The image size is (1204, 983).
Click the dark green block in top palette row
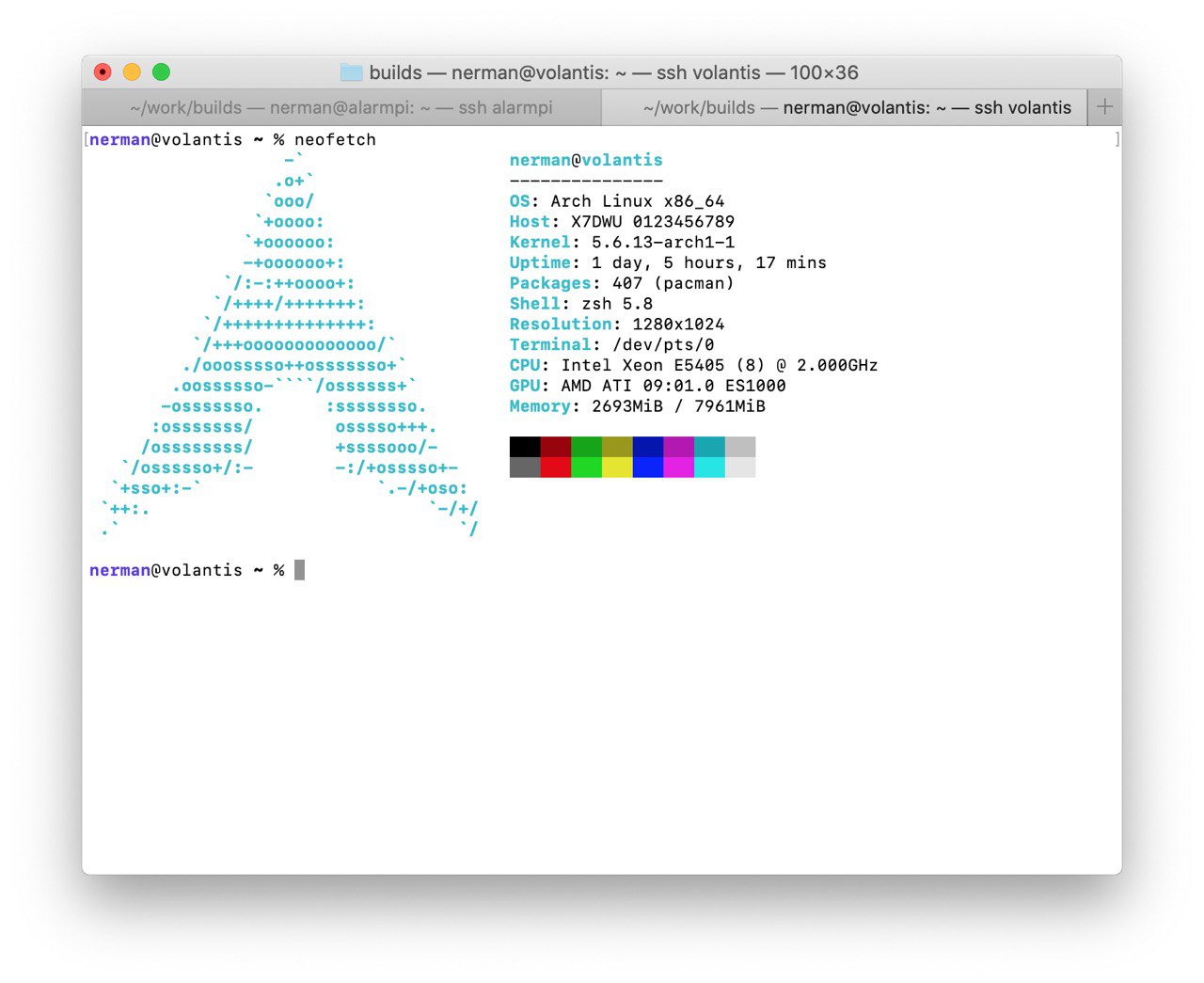pos(586,447)
